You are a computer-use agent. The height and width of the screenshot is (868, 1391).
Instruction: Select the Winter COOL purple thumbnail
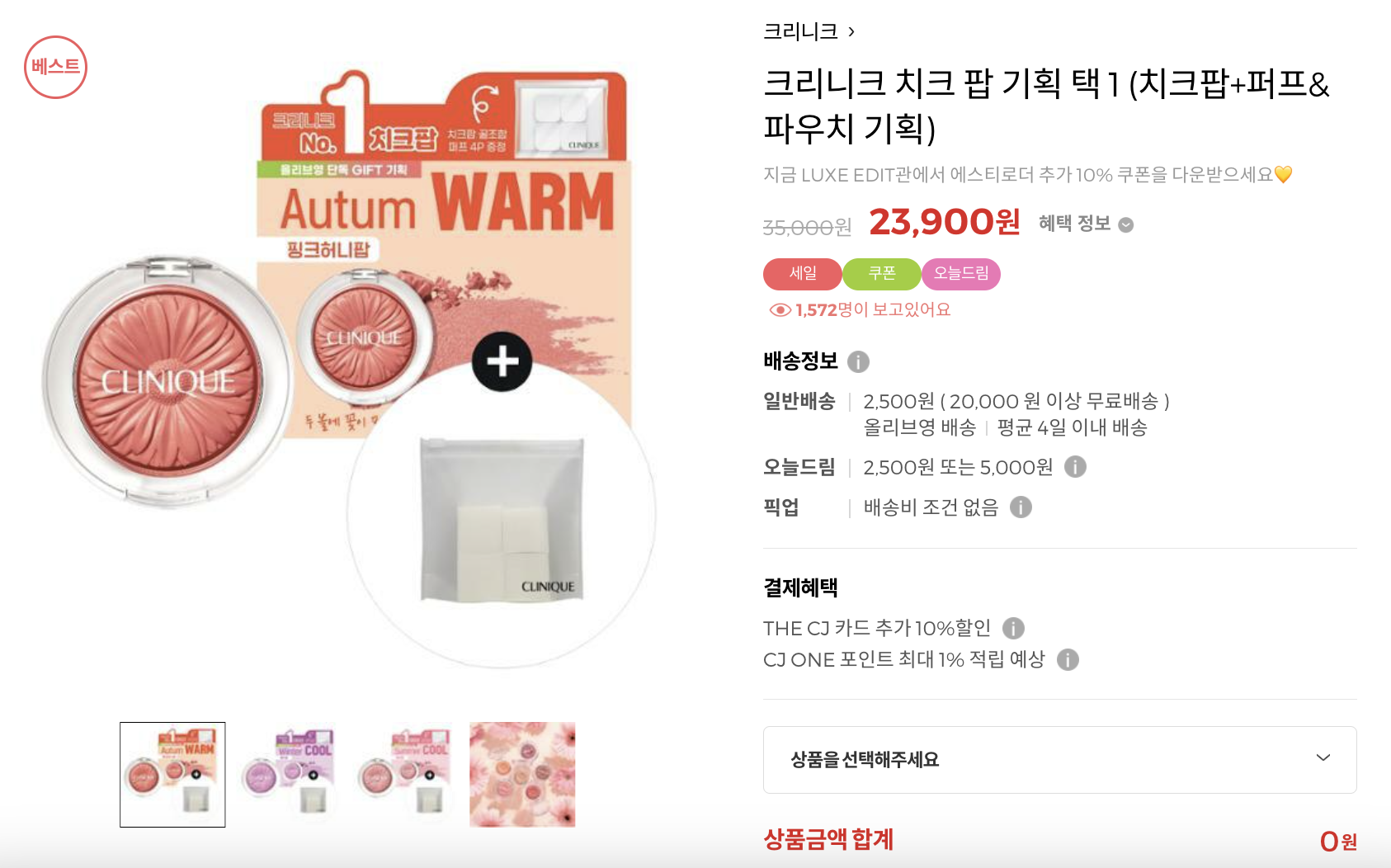(289, 775)
